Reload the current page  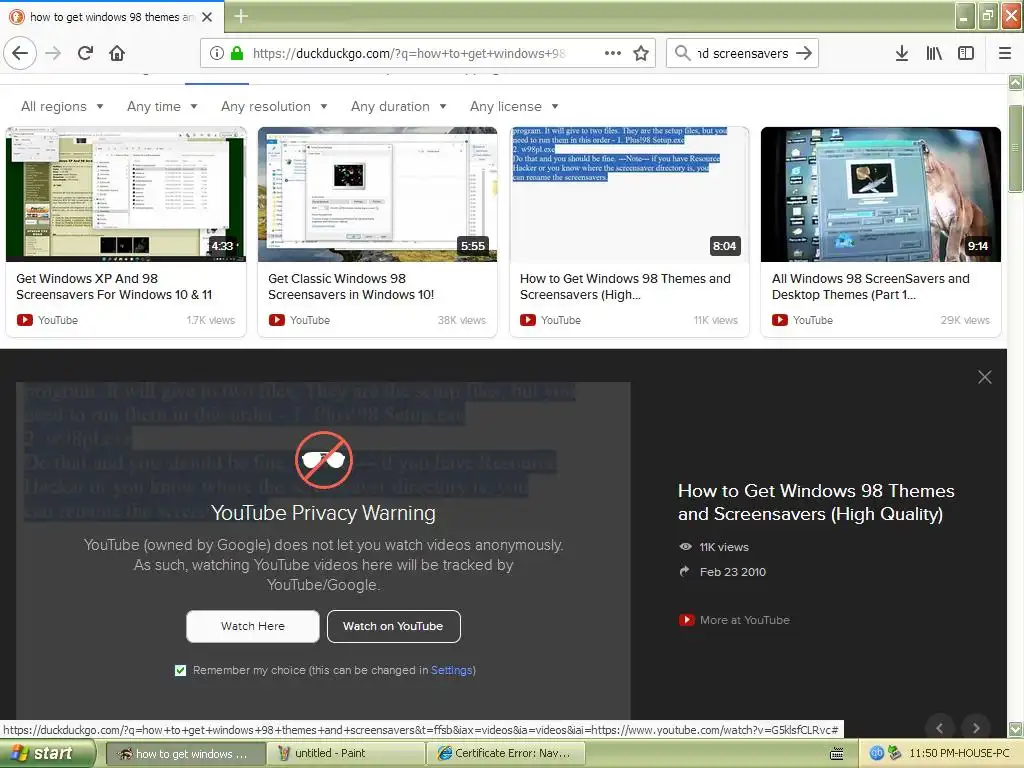[85, 53]
